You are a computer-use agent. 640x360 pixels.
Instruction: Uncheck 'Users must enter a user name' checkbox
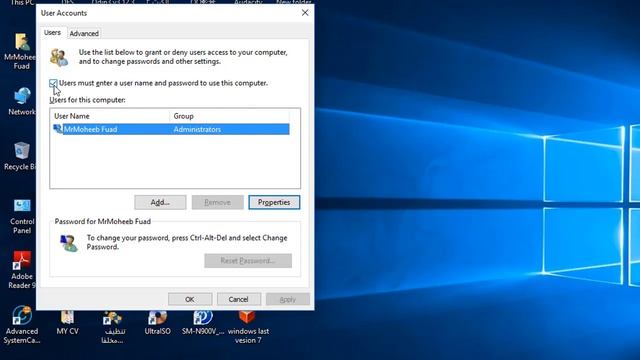click(x=53, y=83)
